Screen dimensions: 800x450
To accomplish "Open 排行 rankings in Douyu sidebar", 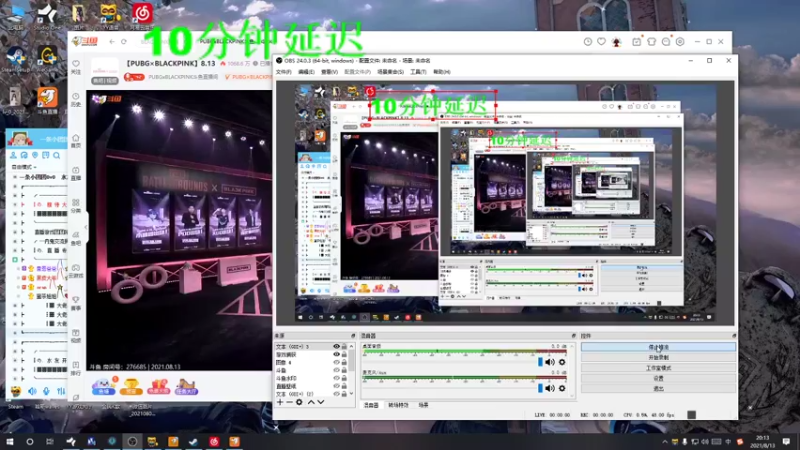I will (76, 368).
